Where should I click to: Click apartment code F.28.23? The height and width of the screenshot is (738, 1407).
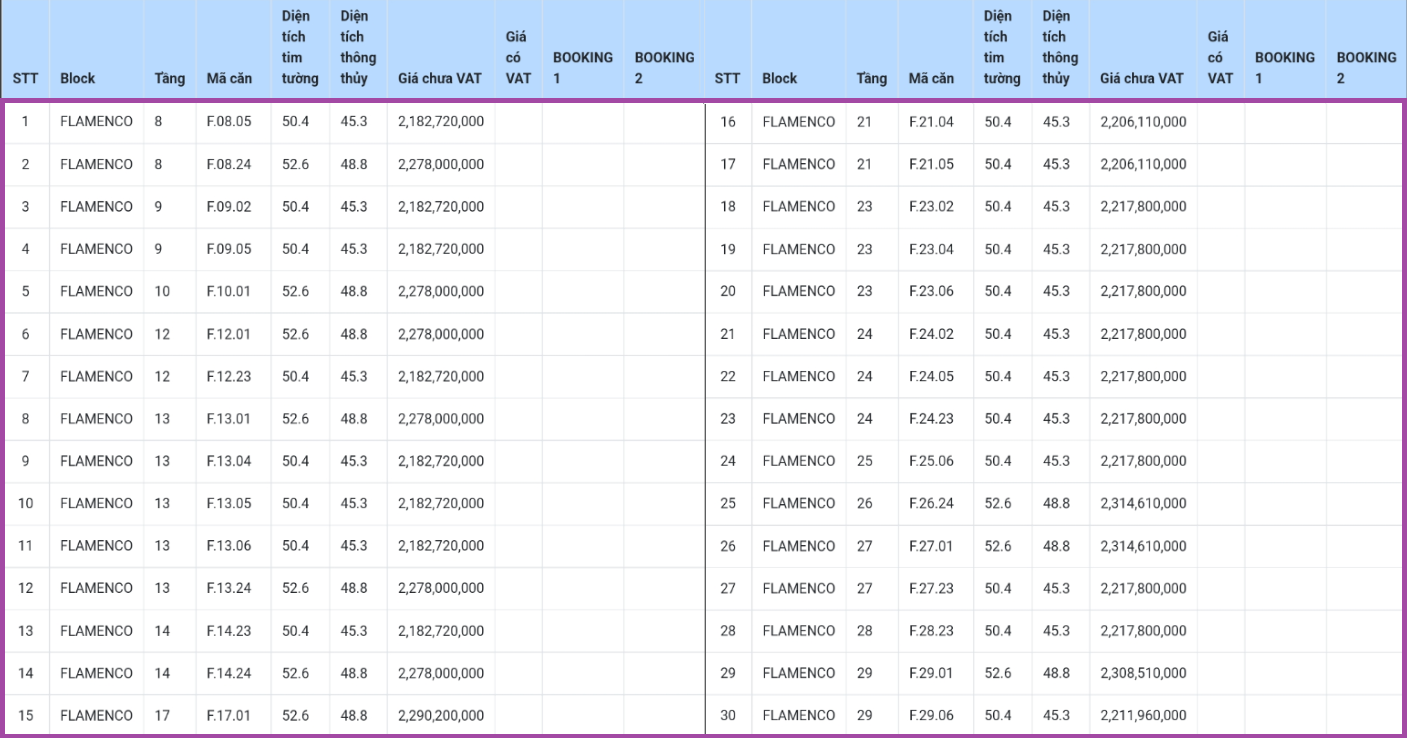[931, 631]
